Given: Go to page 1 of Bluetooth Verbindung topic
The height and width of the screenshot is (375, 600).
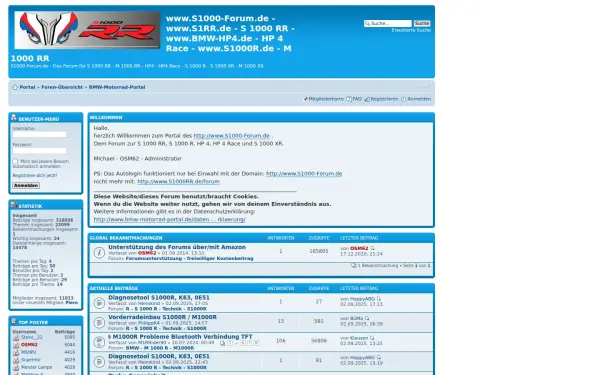Looking at the screenshot, I should 230,343.
